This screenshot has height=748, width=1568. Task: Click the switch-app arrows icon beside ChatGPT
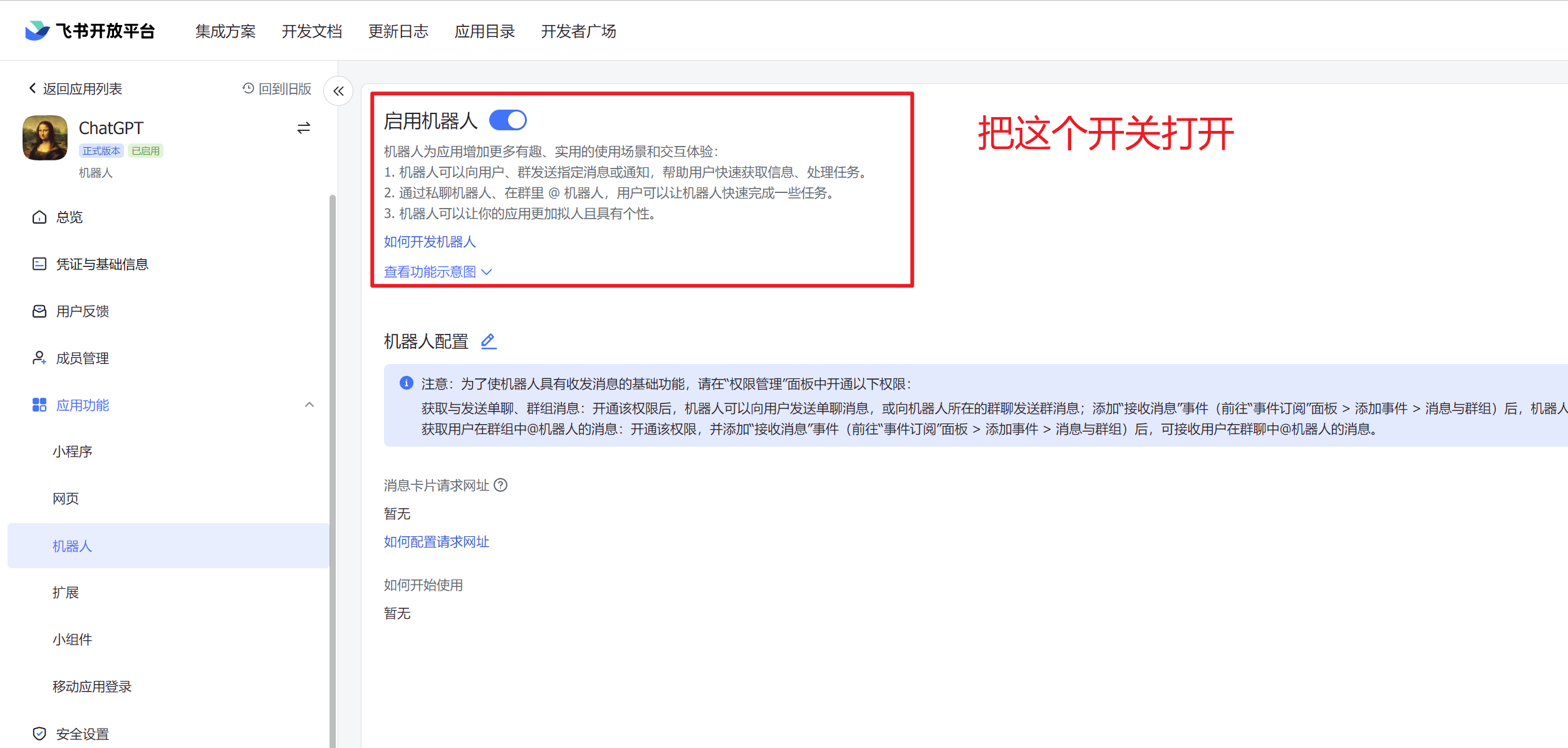304,128
